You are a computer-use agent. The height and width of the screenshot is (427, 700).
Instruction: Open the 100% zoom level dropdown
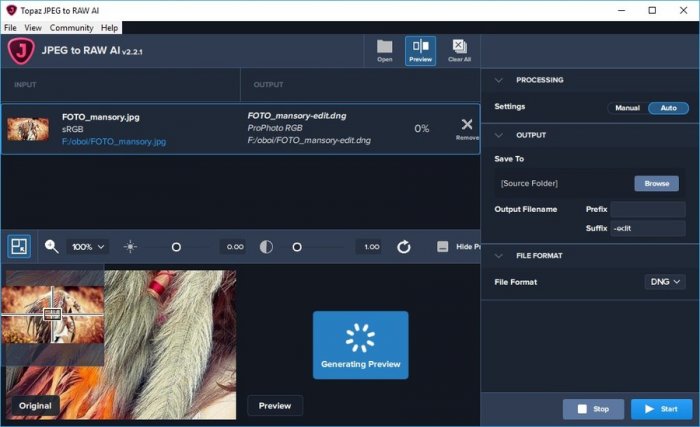click(88, 246)
